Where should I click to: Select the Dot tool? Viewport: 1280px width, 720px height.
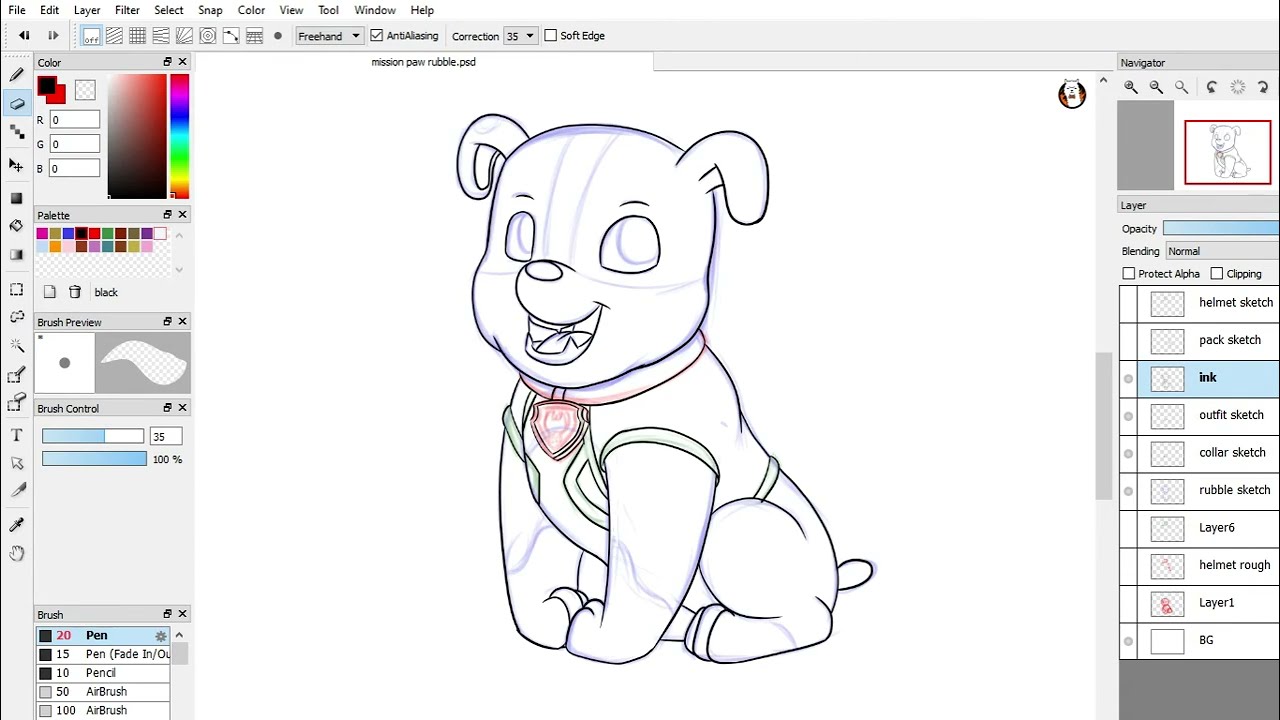click(16, 133)
